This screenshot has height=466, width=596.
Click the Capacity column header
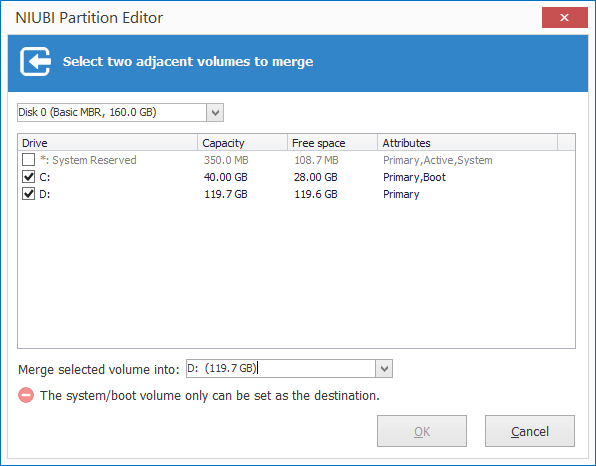click(242, 143)
